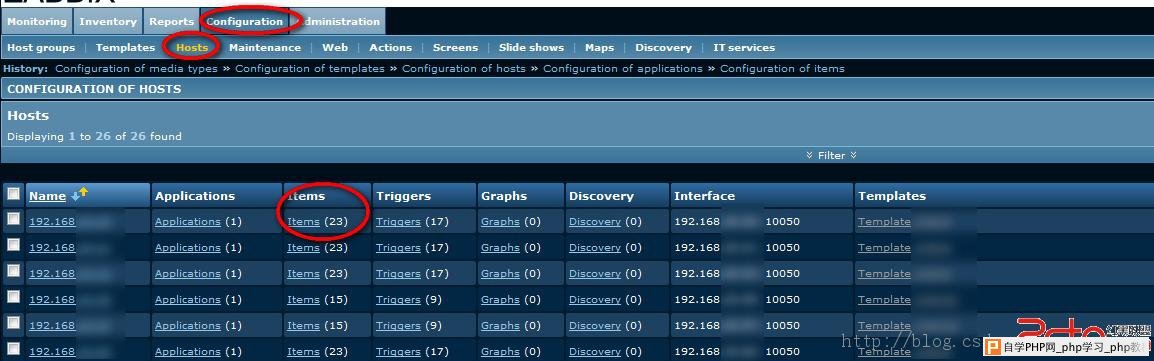Open Items (23) link in the first host row
This screenshot has width=1154, height=361.
pyautogui.click(x=303, y=221)
